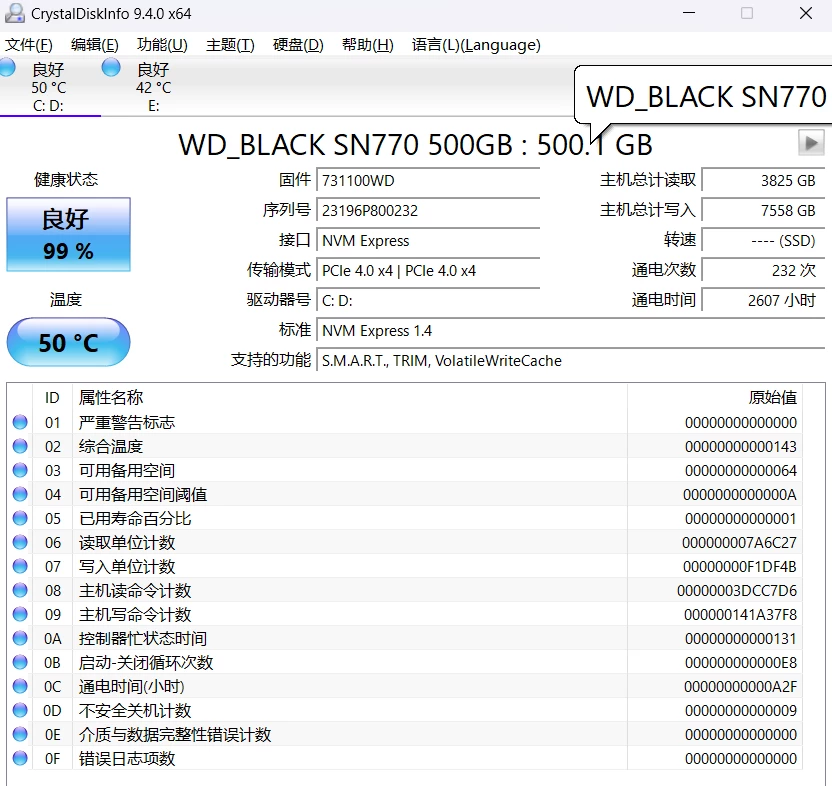Click the transfer mode field PCIe 4.0 x4
This screenshot has height=786, width=832.
point(428,271)
